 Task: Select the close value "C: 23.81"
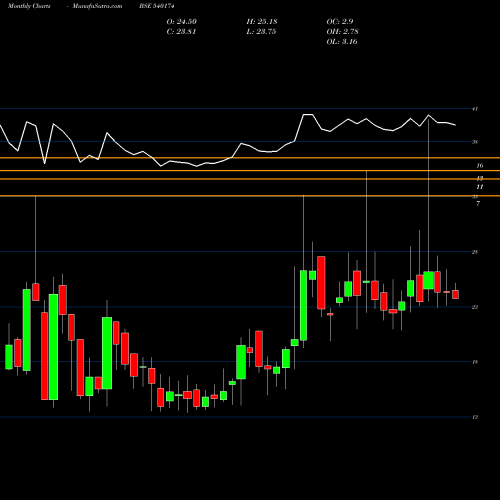click(x=181, y=32)
